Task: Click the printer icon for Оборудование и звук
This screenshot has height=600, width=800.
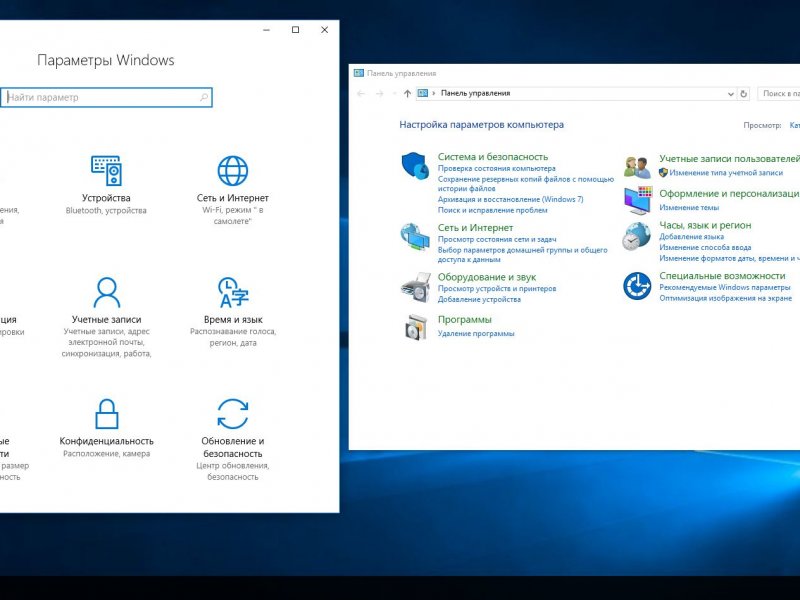Action: click(416, 287)
